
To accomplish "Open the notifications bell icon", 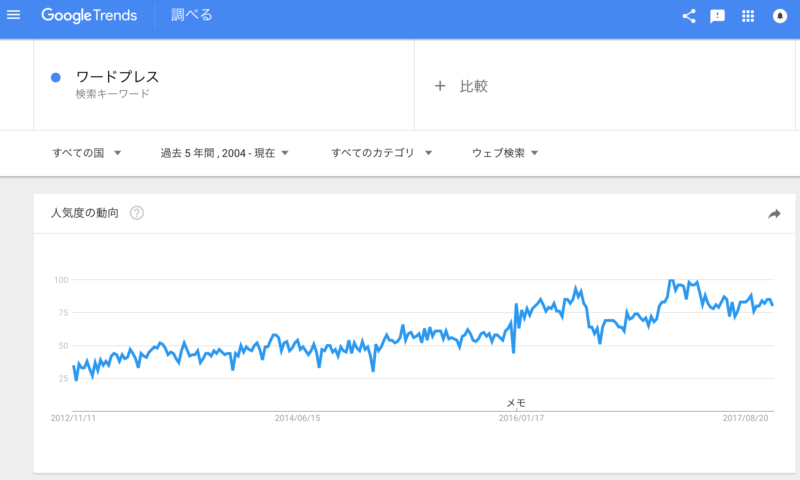I will click(x=780, y=16).
